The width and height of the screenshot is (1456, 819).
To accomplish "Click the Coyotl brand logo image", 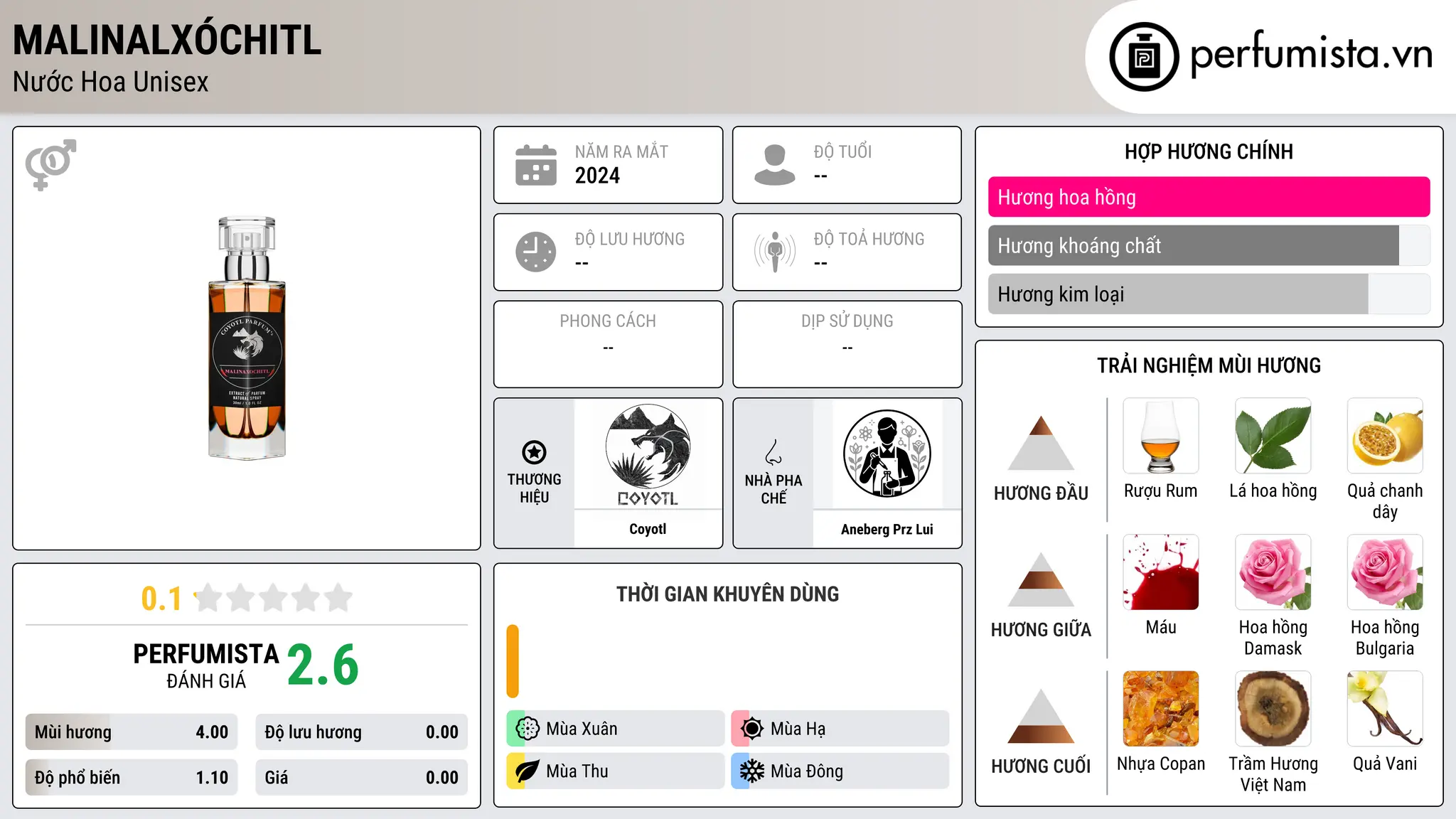I will coord(648,454).
